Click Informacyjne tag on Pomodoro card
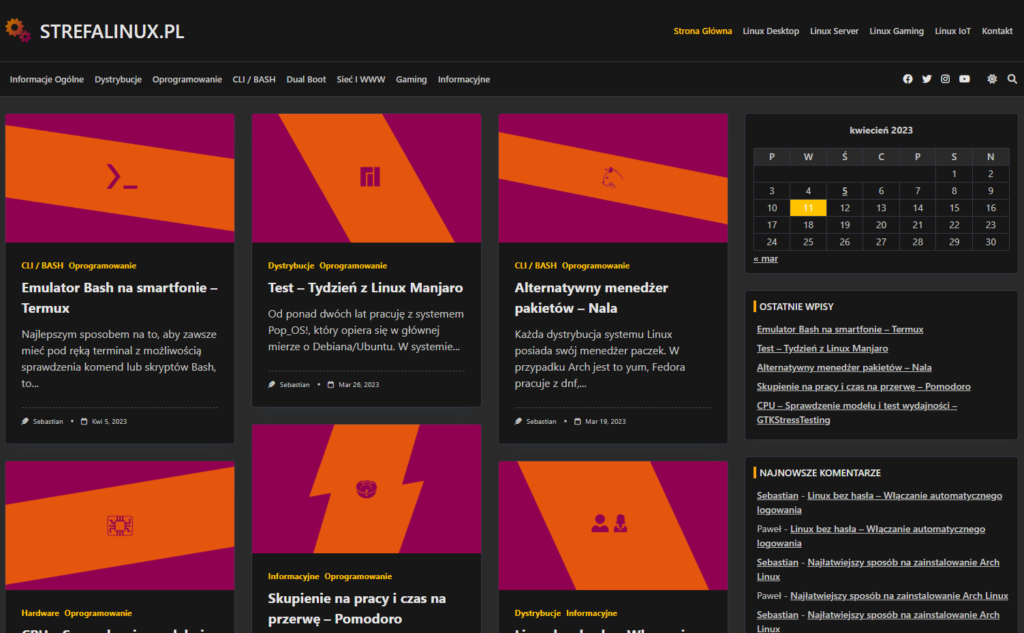1024x633 pixels. pyautogui.click(x=293, y=576)
